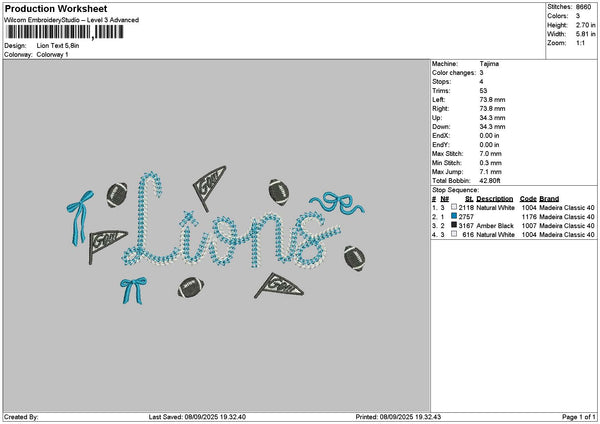Click the barcode under the Wilcom subtitle
Screen dimensions: 600x424
point(65,32)
